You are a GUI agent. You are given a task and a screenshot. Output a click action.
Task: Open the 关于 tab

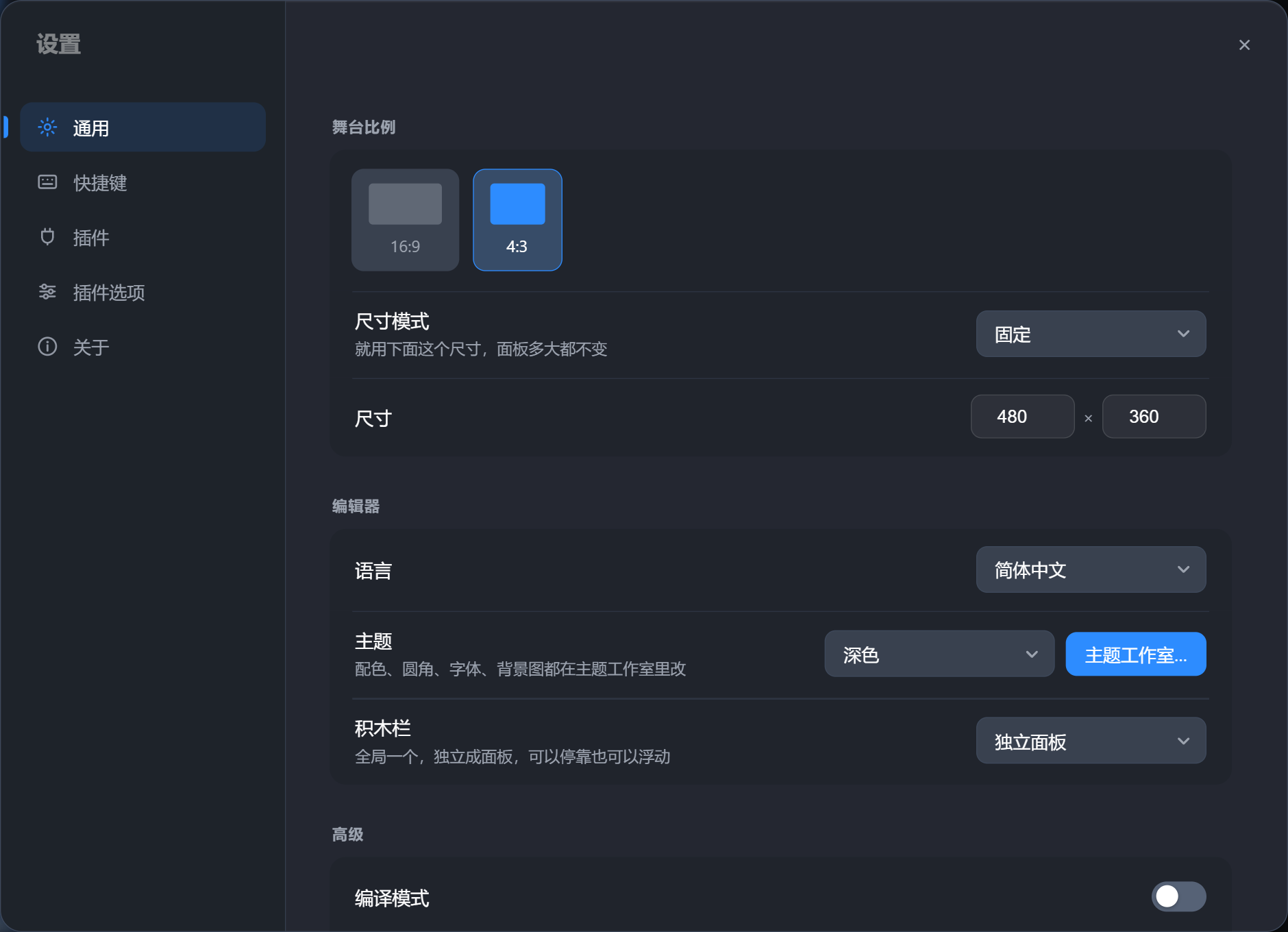click(143, 347)
